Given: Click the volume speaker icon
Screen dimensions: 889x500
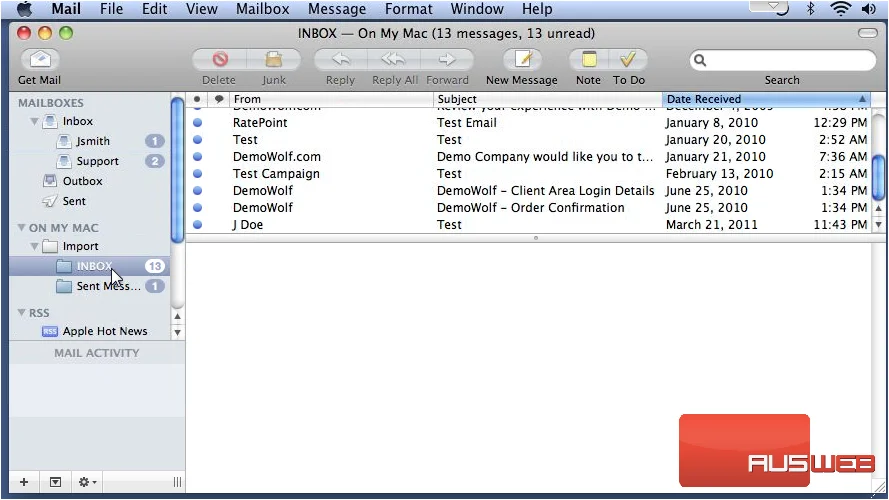Looking at the screenshot, I should tap(869, 9).
